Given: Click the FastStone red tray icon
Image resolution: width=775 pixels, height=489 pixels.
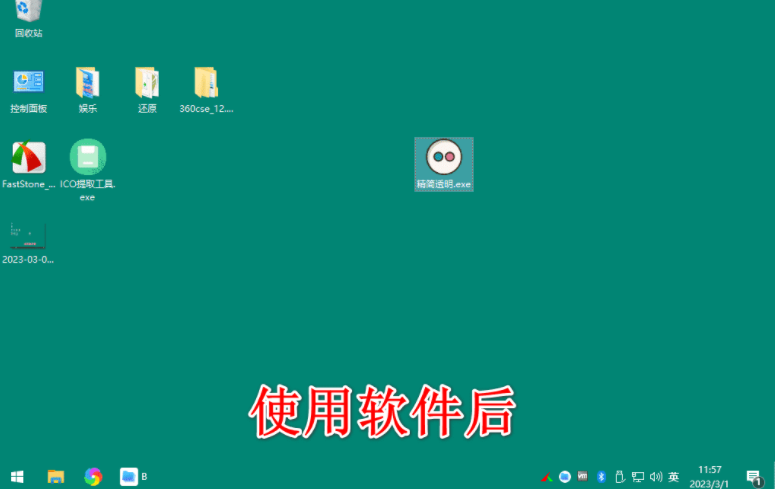Looking at the screenshot, I should (547, 477).
